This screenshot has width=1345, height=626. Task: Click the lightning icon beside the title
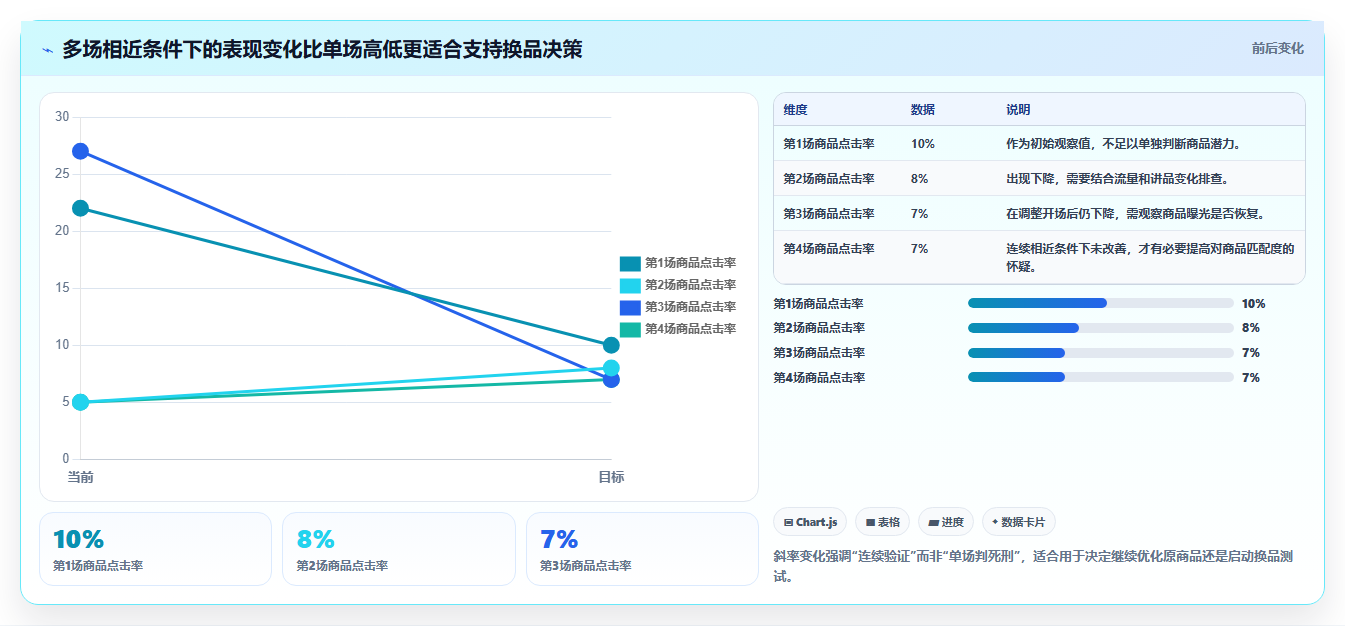47,50
